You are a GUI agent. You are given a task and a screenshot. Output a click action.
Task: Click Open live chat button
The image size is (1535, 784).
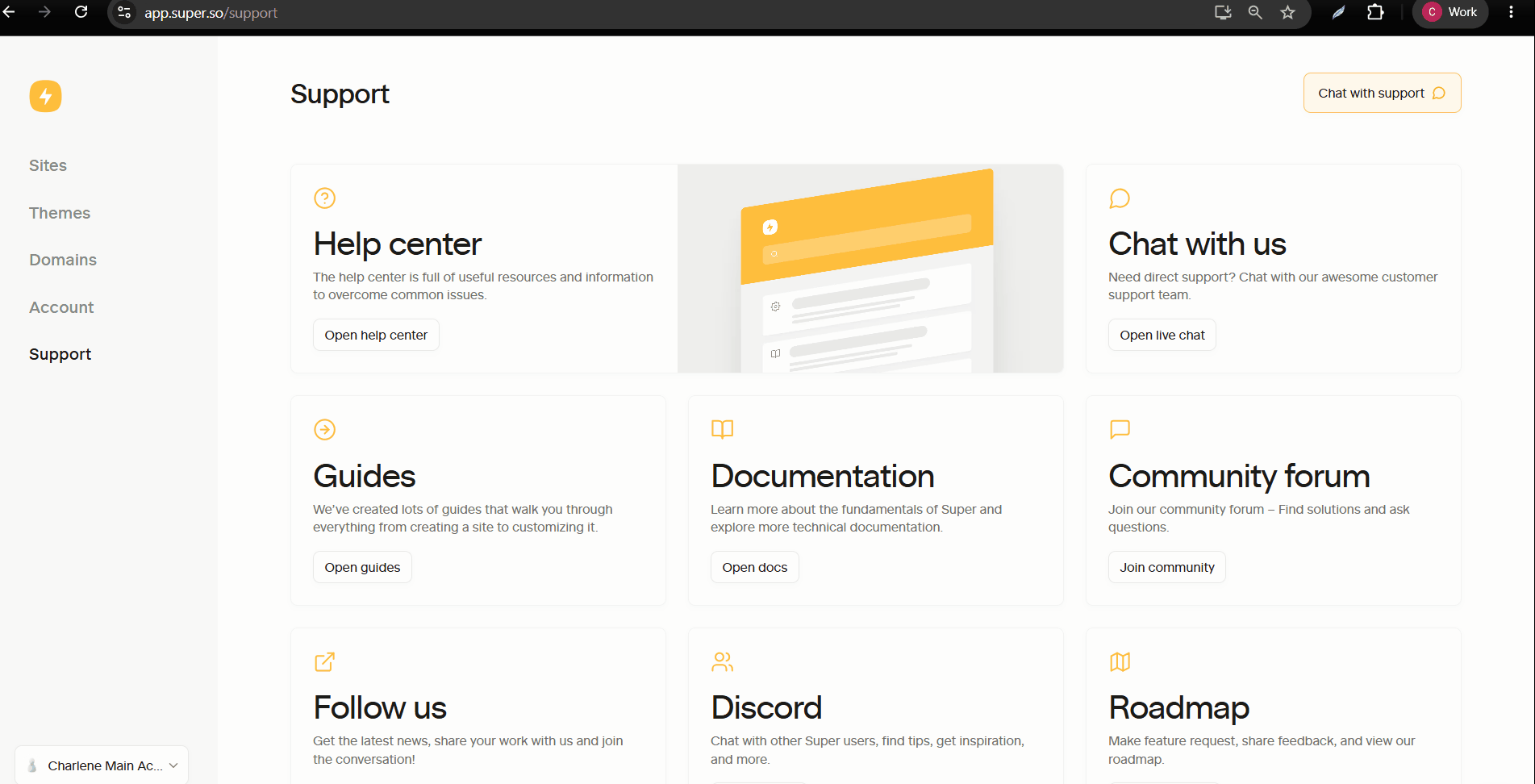tap(1162, 335)
